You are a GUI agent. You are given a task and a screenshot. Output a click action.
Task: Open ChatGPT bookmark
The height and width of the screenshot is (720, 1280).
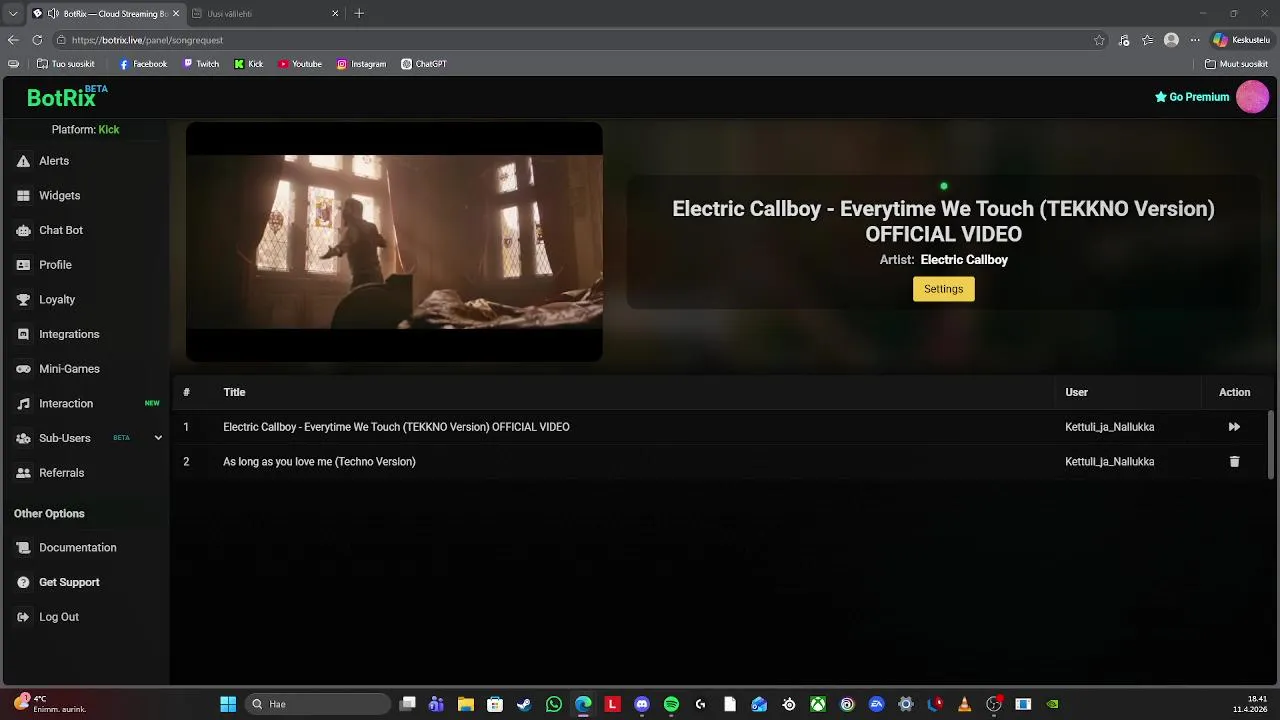(424, 64)
